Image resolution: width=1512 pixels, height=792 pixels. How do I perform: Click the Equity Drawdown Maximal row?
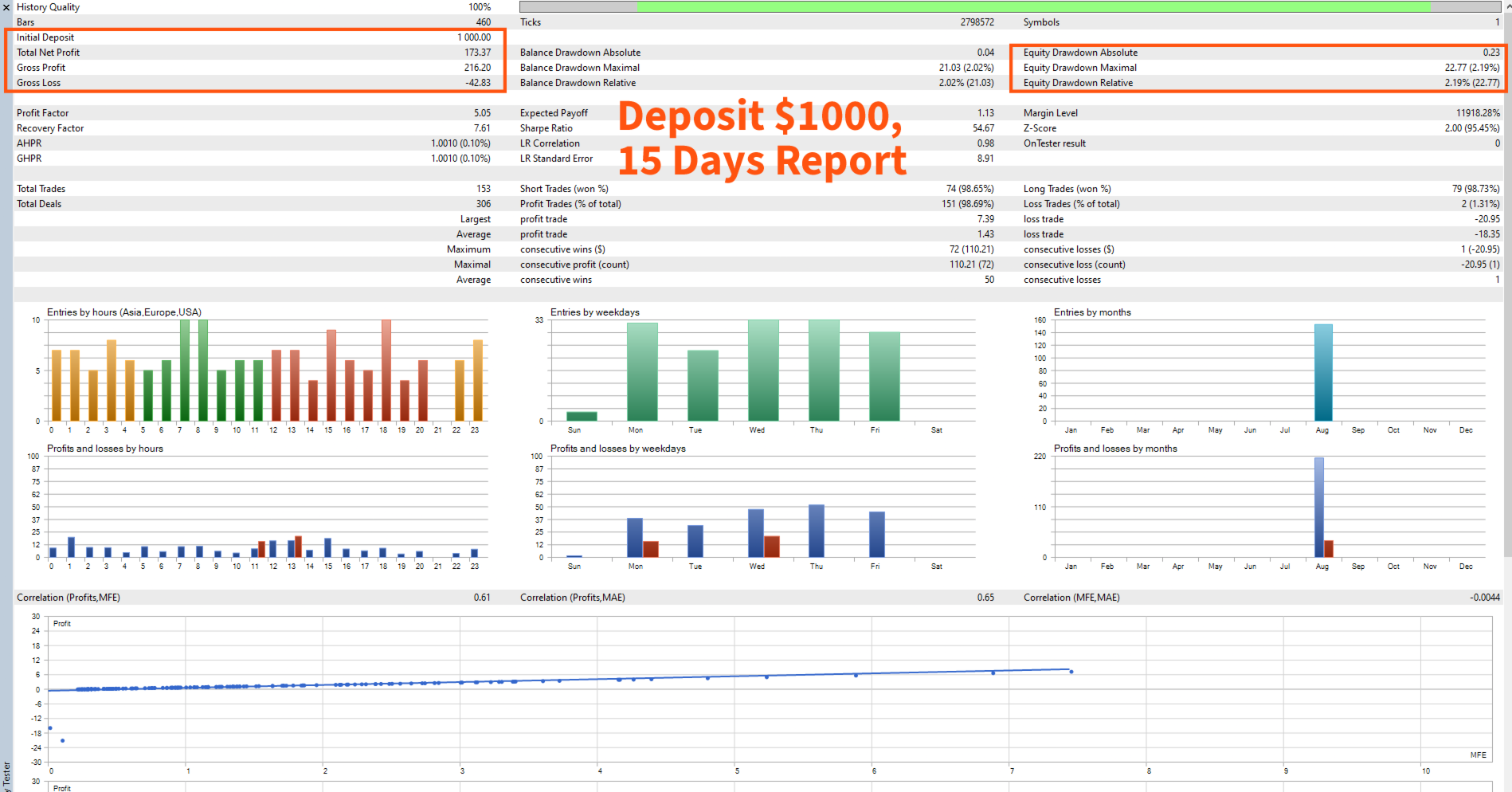[x=1261, y=68]
